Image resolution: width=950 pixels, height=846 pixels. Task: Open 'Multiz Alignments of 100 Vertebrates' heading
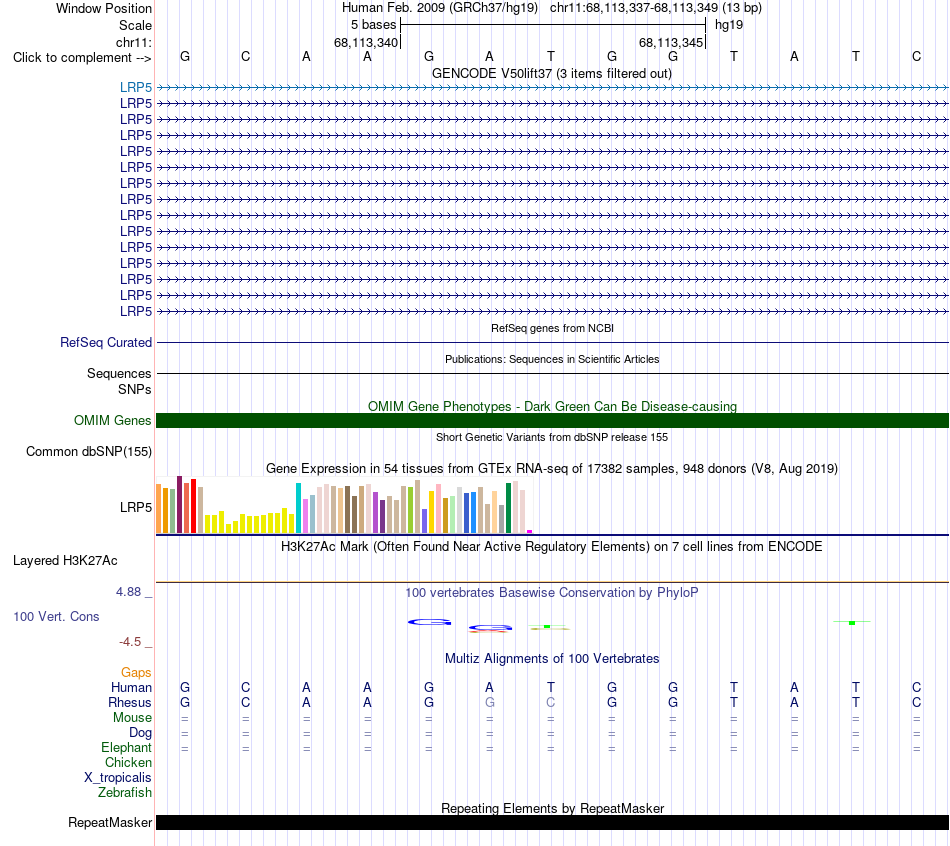point(552,659)
